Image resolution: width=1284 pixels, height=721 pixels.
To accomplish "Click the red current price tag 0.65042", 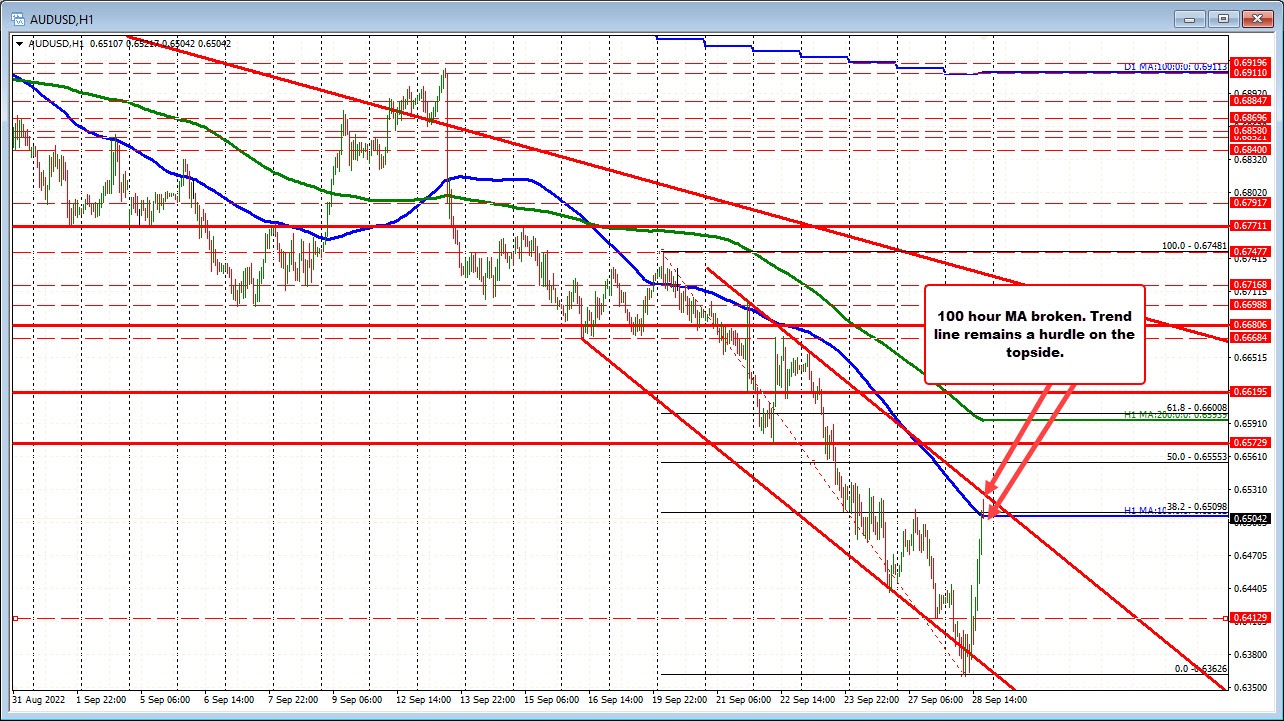I will (1252, 519).
